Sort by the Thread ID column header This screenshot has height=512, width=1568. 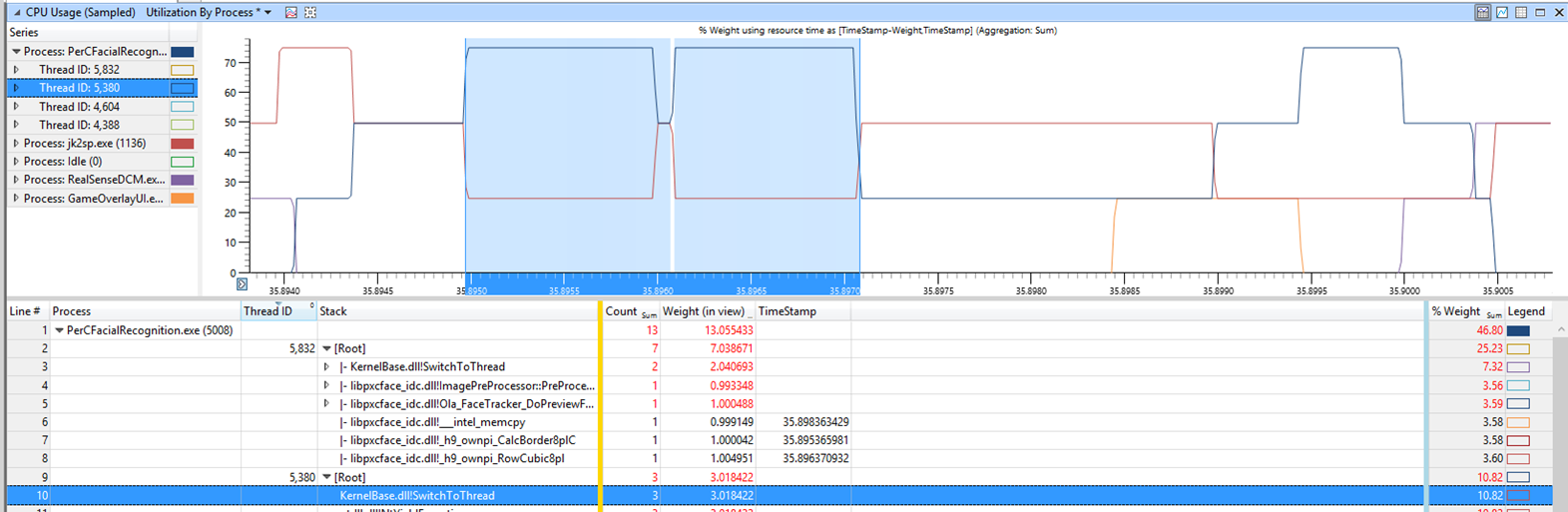click(x=267, y=311)
